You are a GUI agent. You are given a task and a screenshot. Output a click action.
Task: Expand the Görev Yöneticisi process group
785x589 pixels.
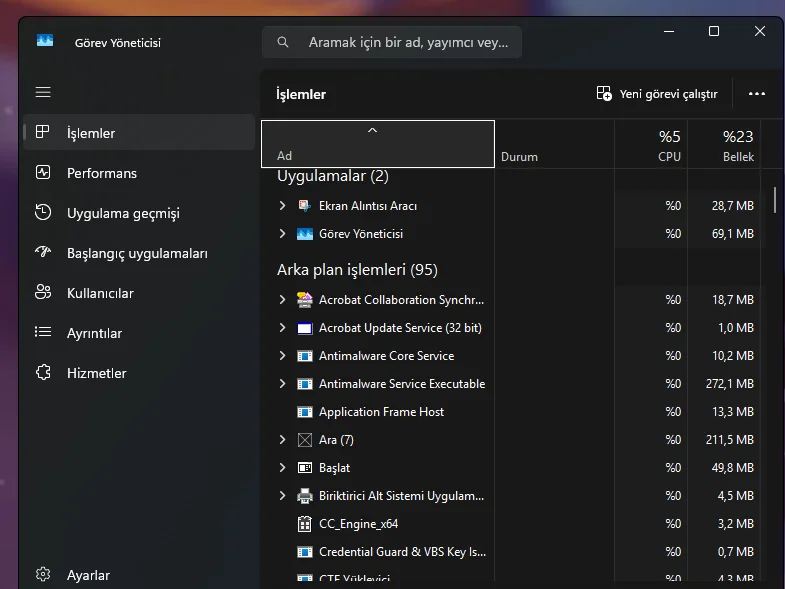[282, 233]
